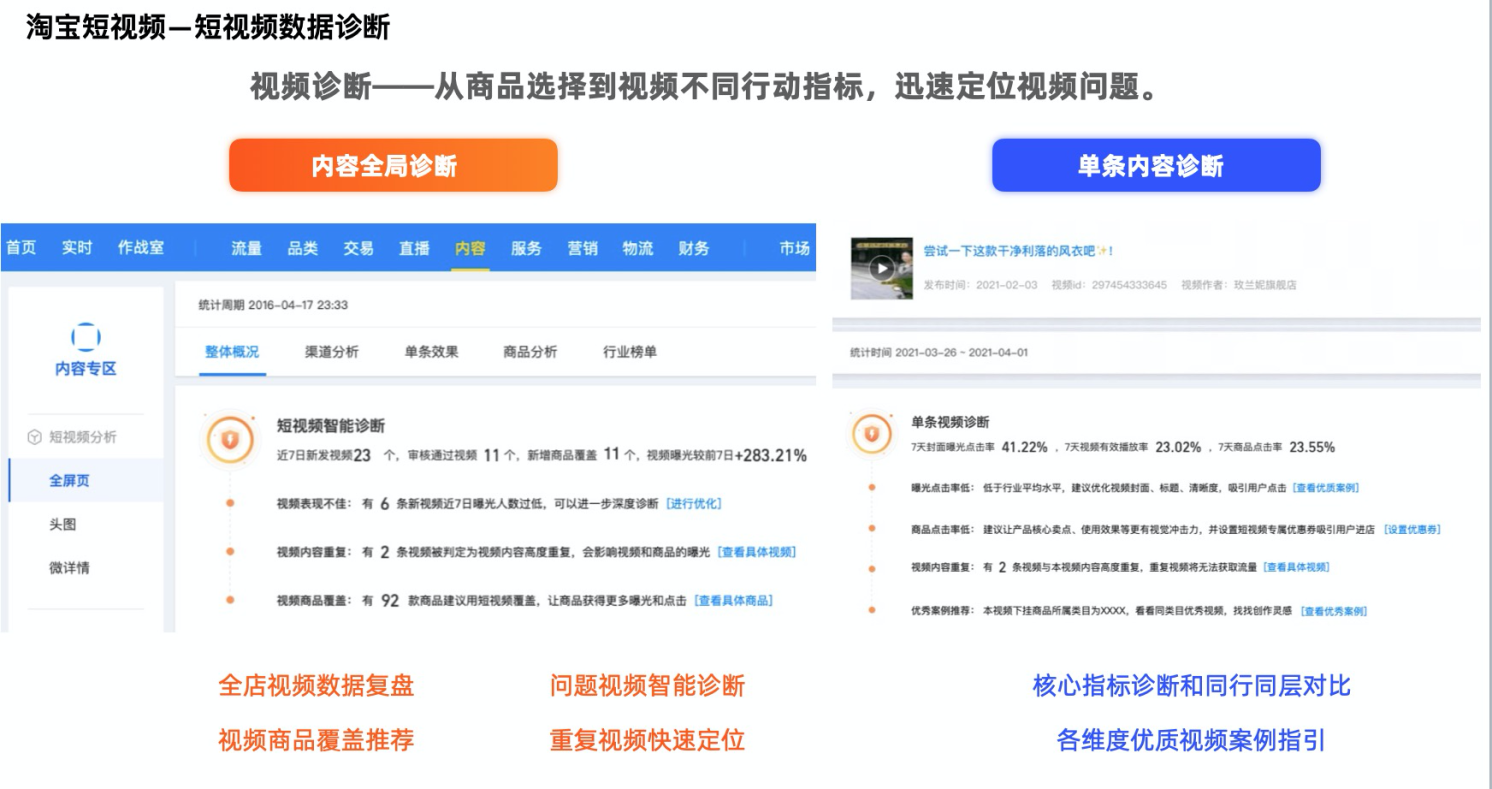The height and width of the screenshot is (789, 1492).
Task: Click the 进行优化 link
Action: click(693, 504)
